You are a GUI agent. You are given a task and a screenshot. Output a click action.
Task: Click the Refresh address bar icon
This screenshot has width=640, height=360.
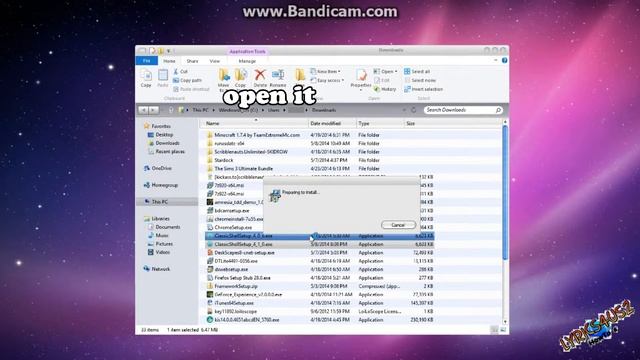tap(413, 110)
